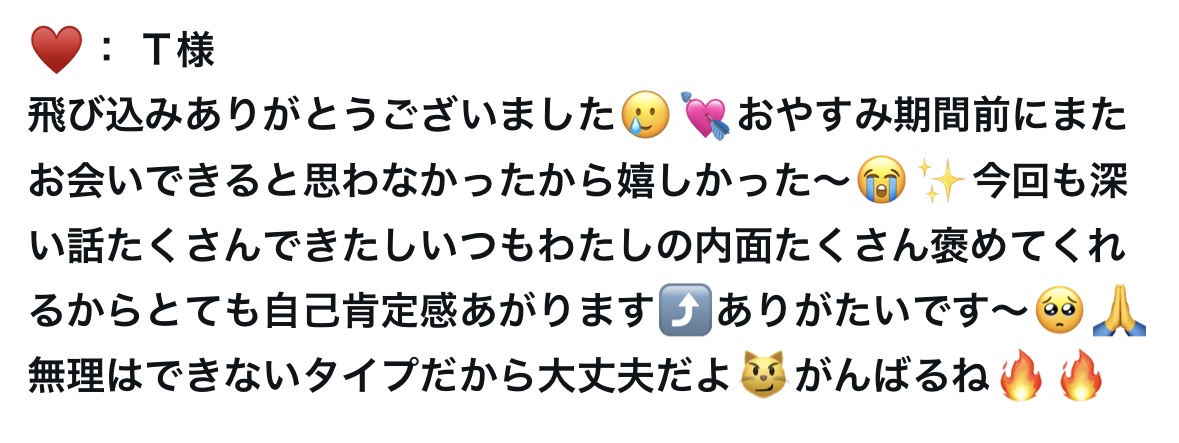Screen dimensions: 1179x443
Task: Click the pleading face emoji
Action: coord(1059,310)
